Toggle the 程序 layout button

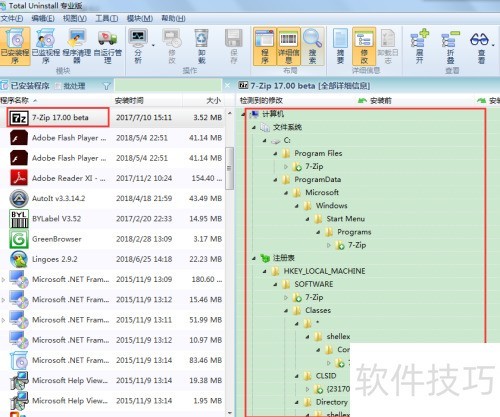tap(265, 46)
